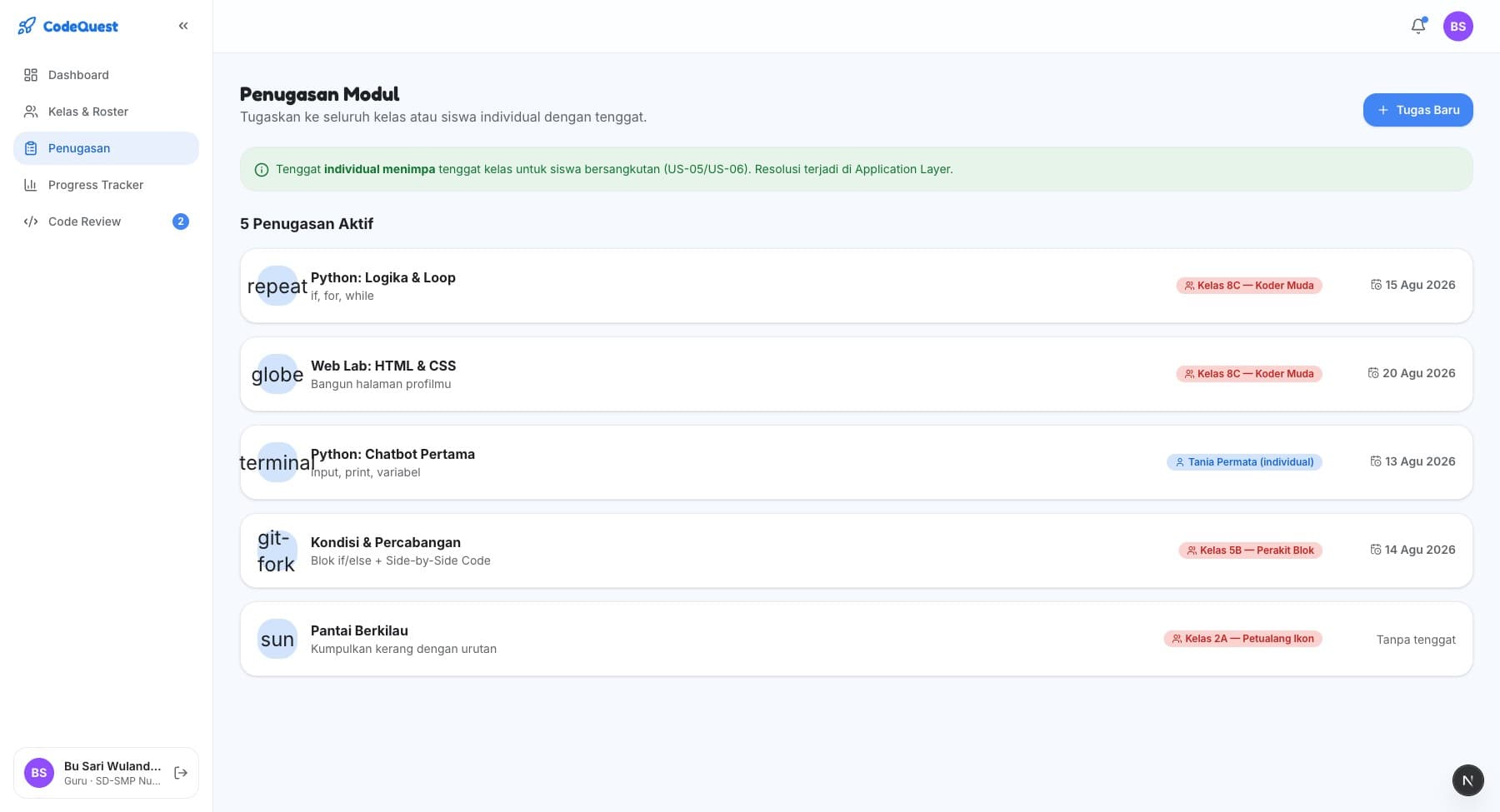This screenshot has height=812, width=1500.
Task: Open Code Review in sidebar
Action: pos(106,222)
